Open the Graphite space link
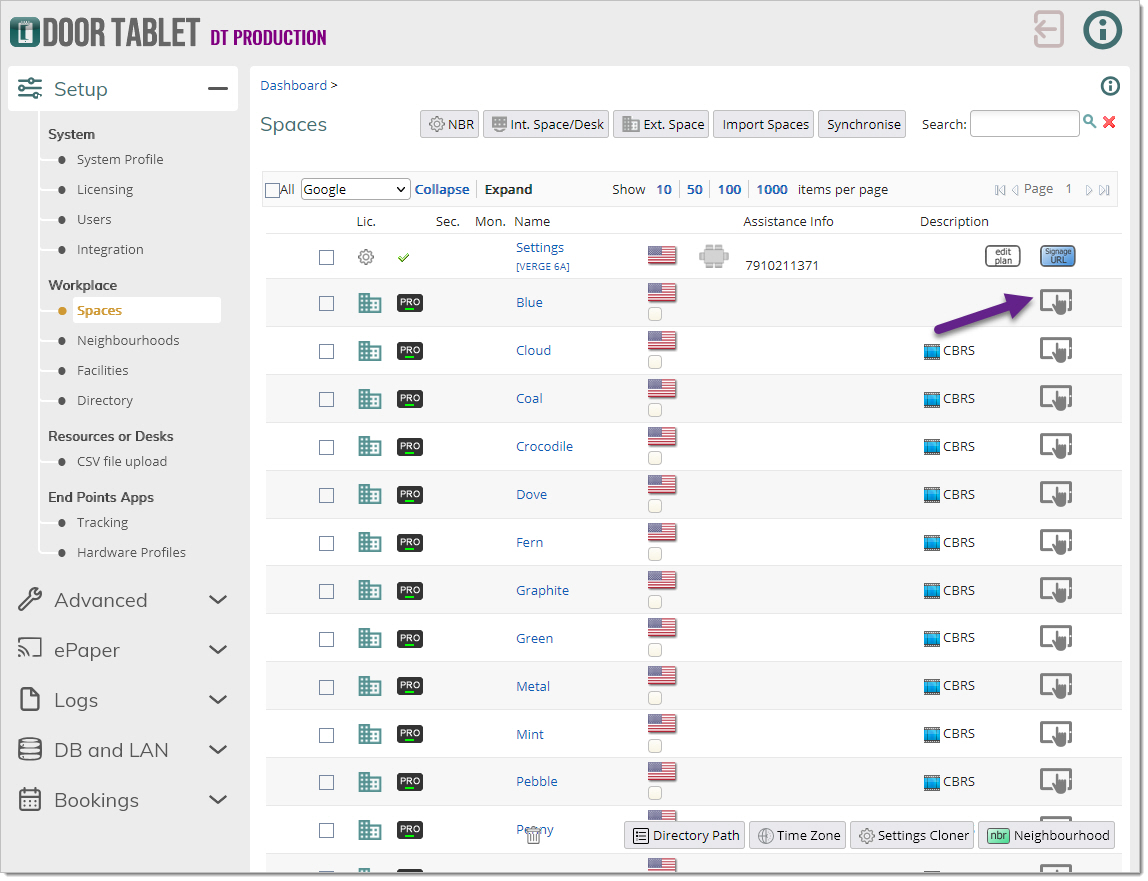The width and height of the screenshot is (1148, 881). click(x=542, y=590)
